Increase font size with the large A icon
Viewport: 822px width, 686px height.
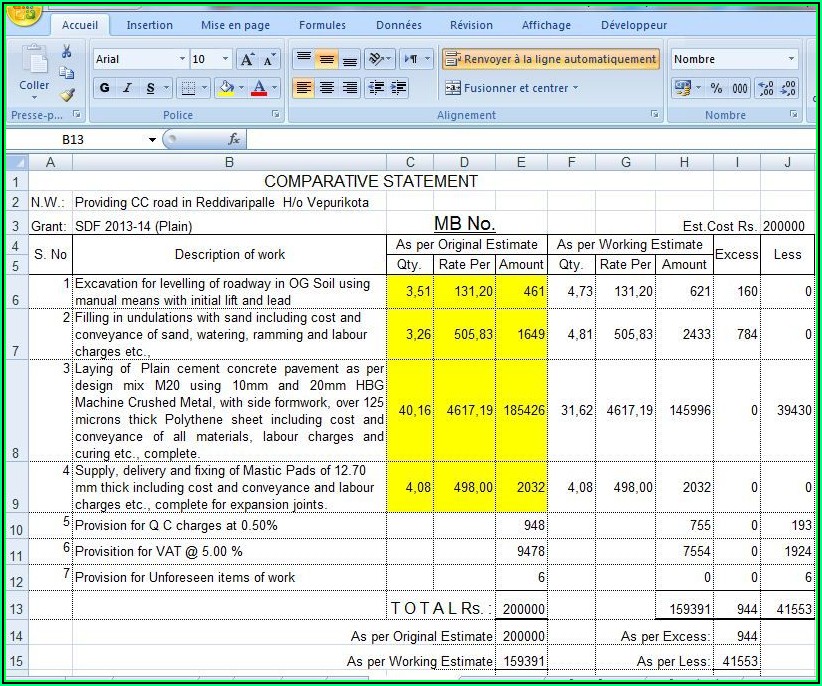[x=247, y=60]
